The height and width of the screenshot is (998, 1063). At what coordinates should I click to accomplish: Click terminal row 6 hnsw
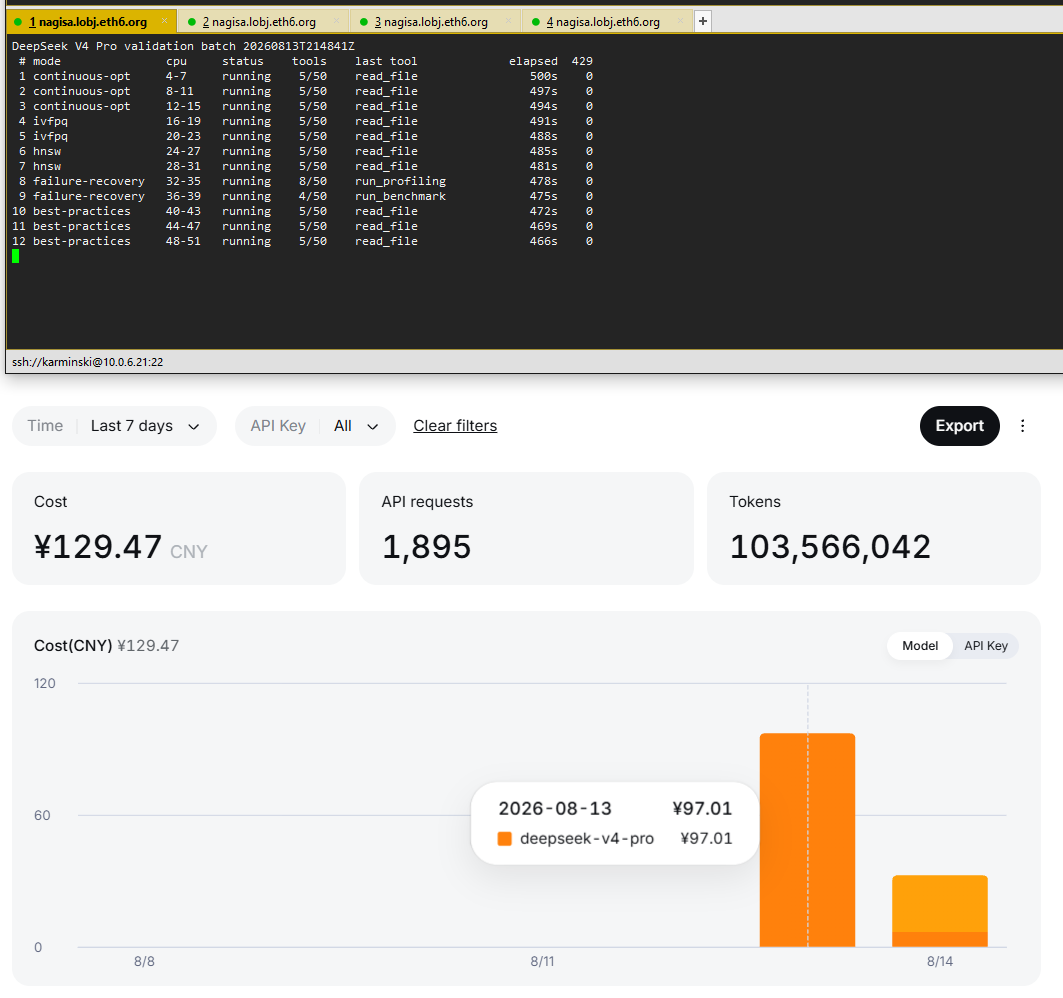point(302,151)
